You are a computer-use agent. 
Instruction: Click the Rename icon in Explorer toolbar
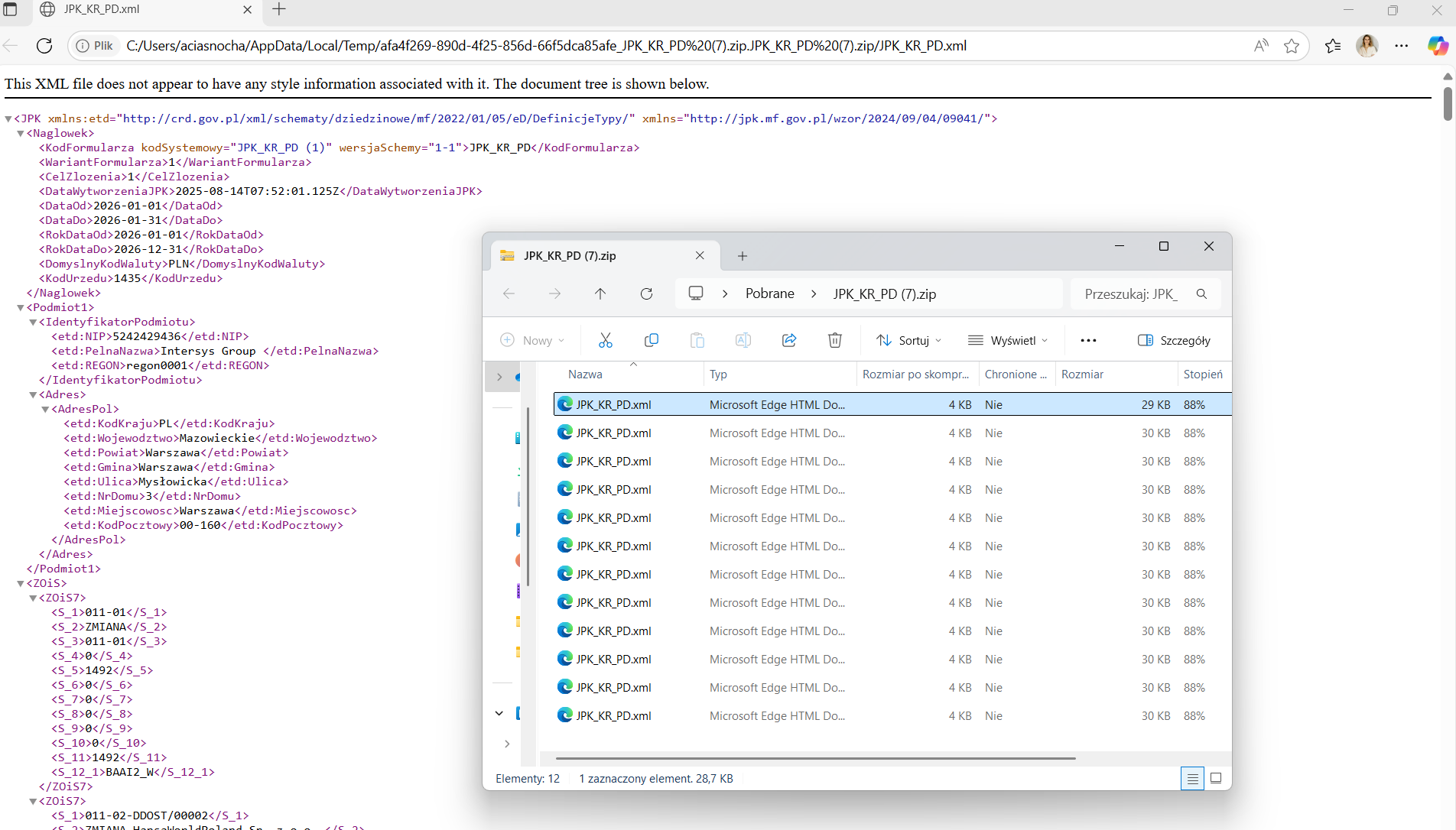[x=743, y=340]
